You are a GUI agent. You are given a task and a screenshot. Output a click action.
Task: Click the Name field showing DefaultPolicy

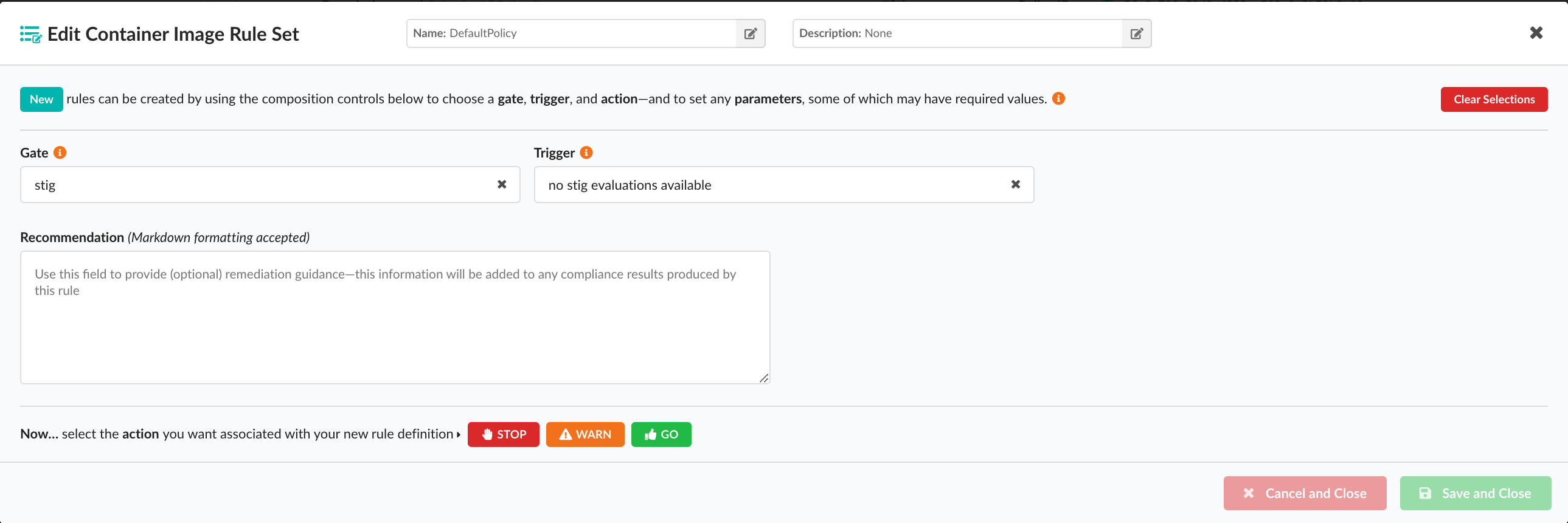pos(571,33)
